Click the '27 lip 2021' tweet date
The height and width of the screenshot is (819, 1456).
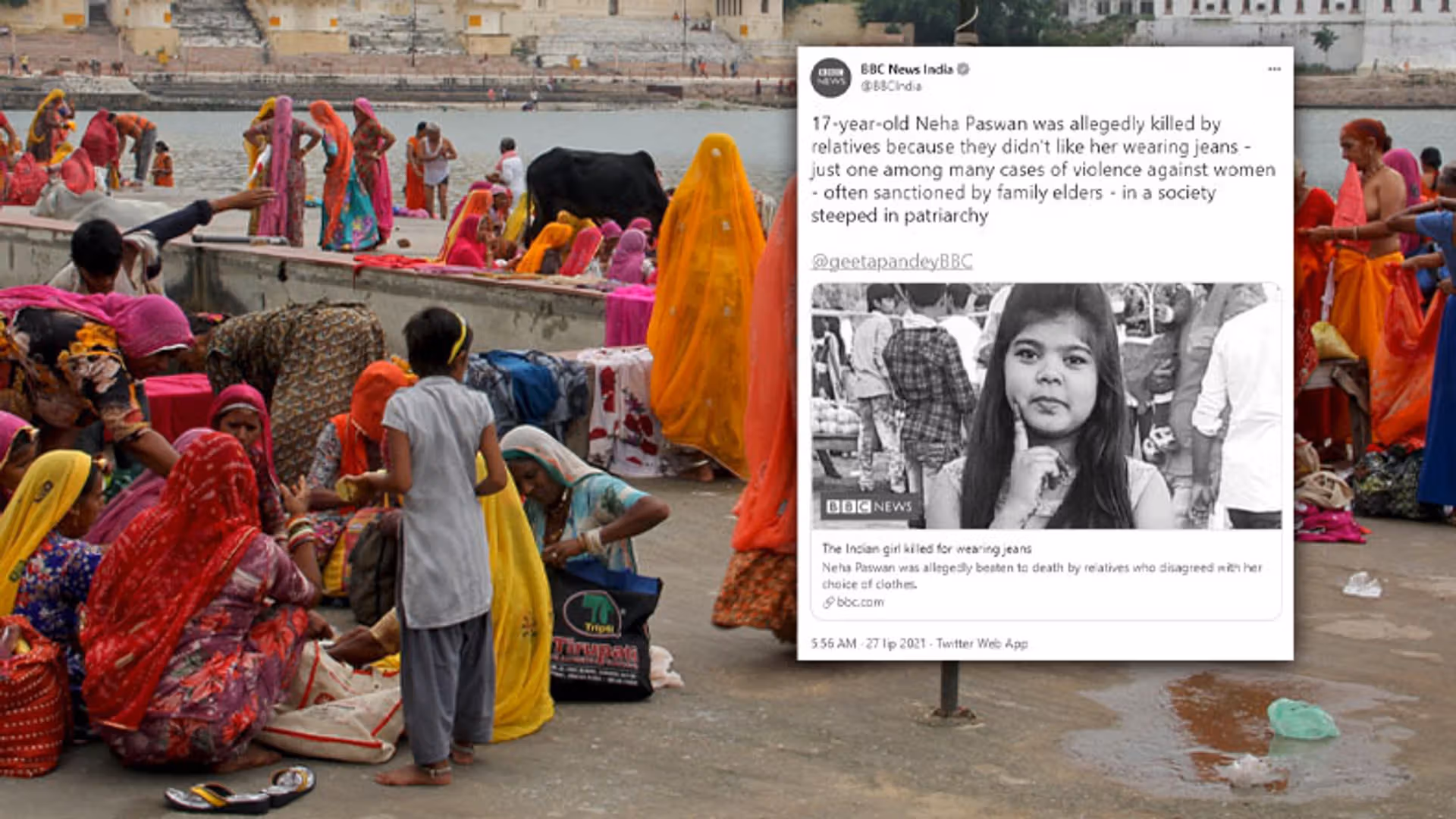(896, 644)
